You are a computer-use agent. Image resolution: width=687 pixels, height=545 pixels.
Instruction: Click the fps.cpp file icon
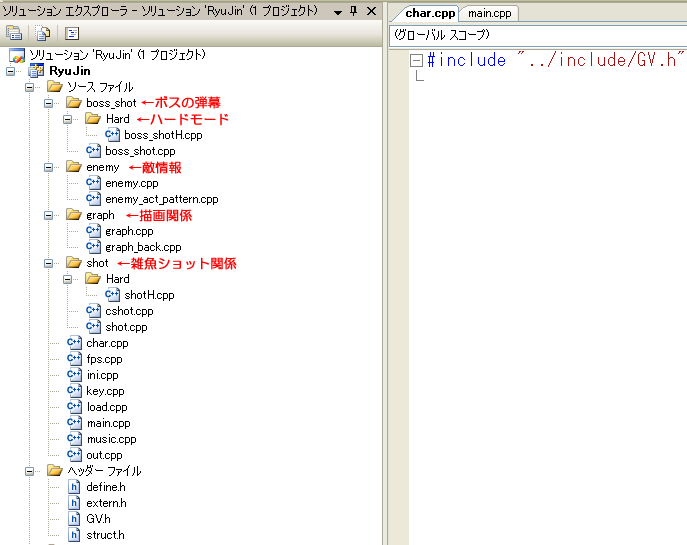coord(74,358)
